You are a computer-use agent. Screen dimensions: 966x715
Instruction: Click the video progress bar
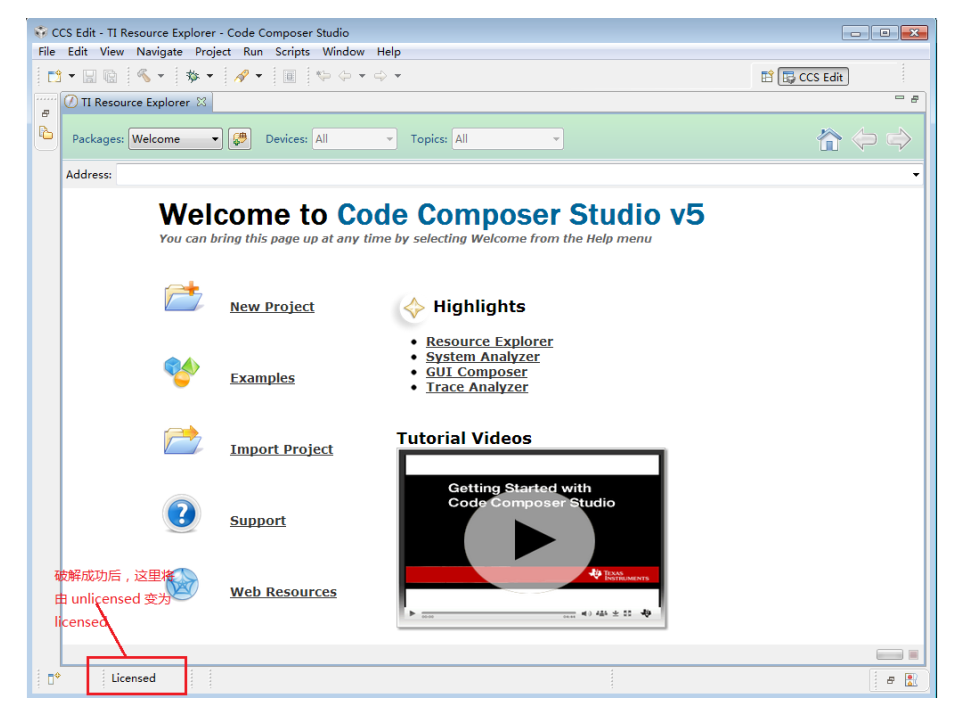click(x=498, y=614)
